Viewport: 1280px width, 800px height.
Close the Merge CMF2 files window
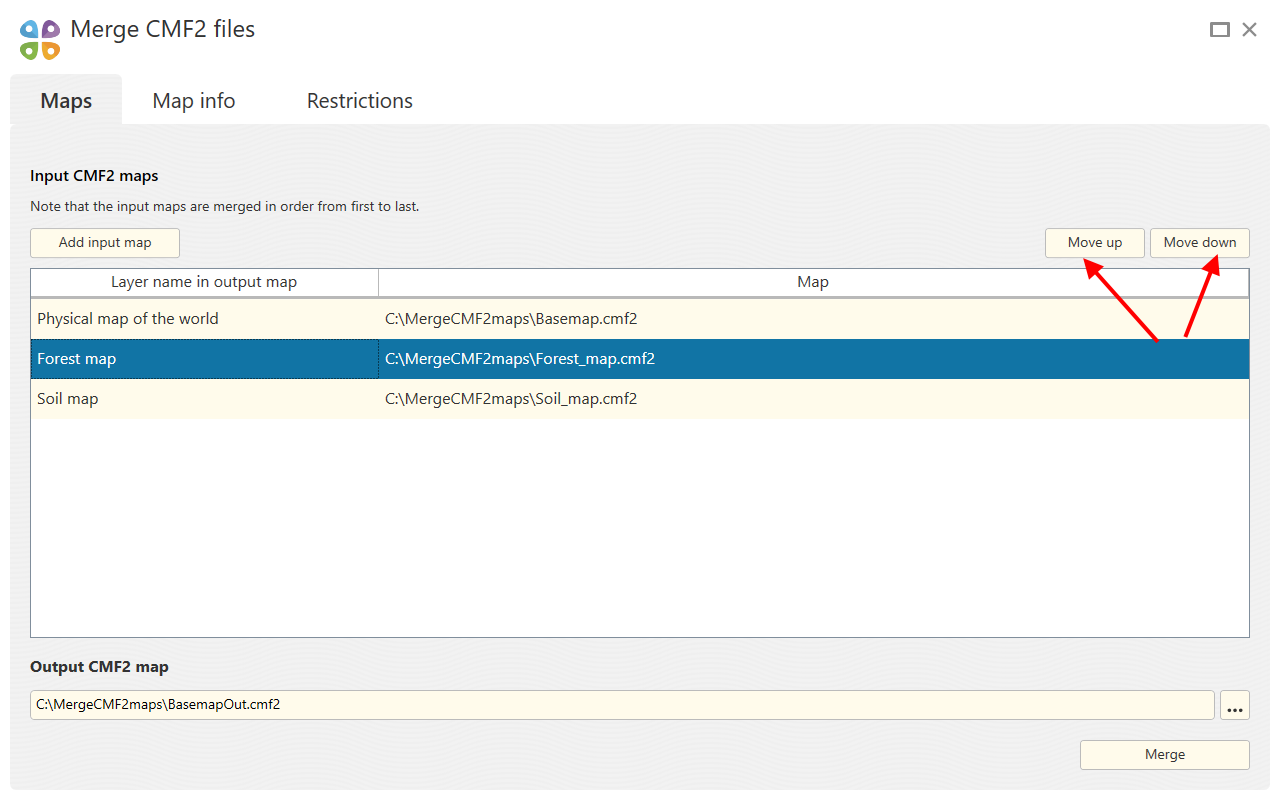1249,30
